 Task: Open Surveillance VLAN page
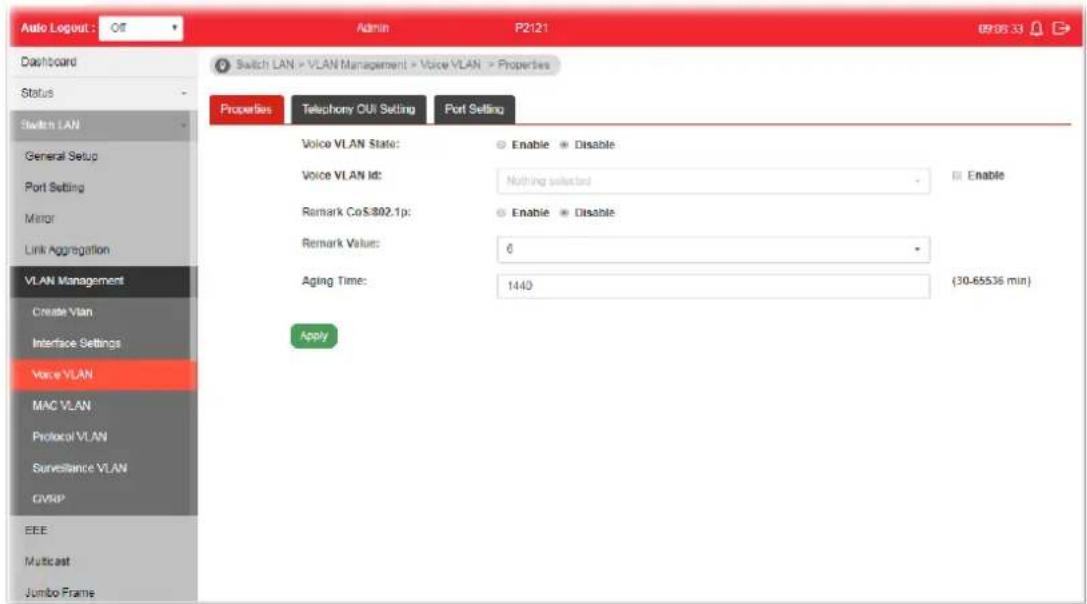point(104,468)
